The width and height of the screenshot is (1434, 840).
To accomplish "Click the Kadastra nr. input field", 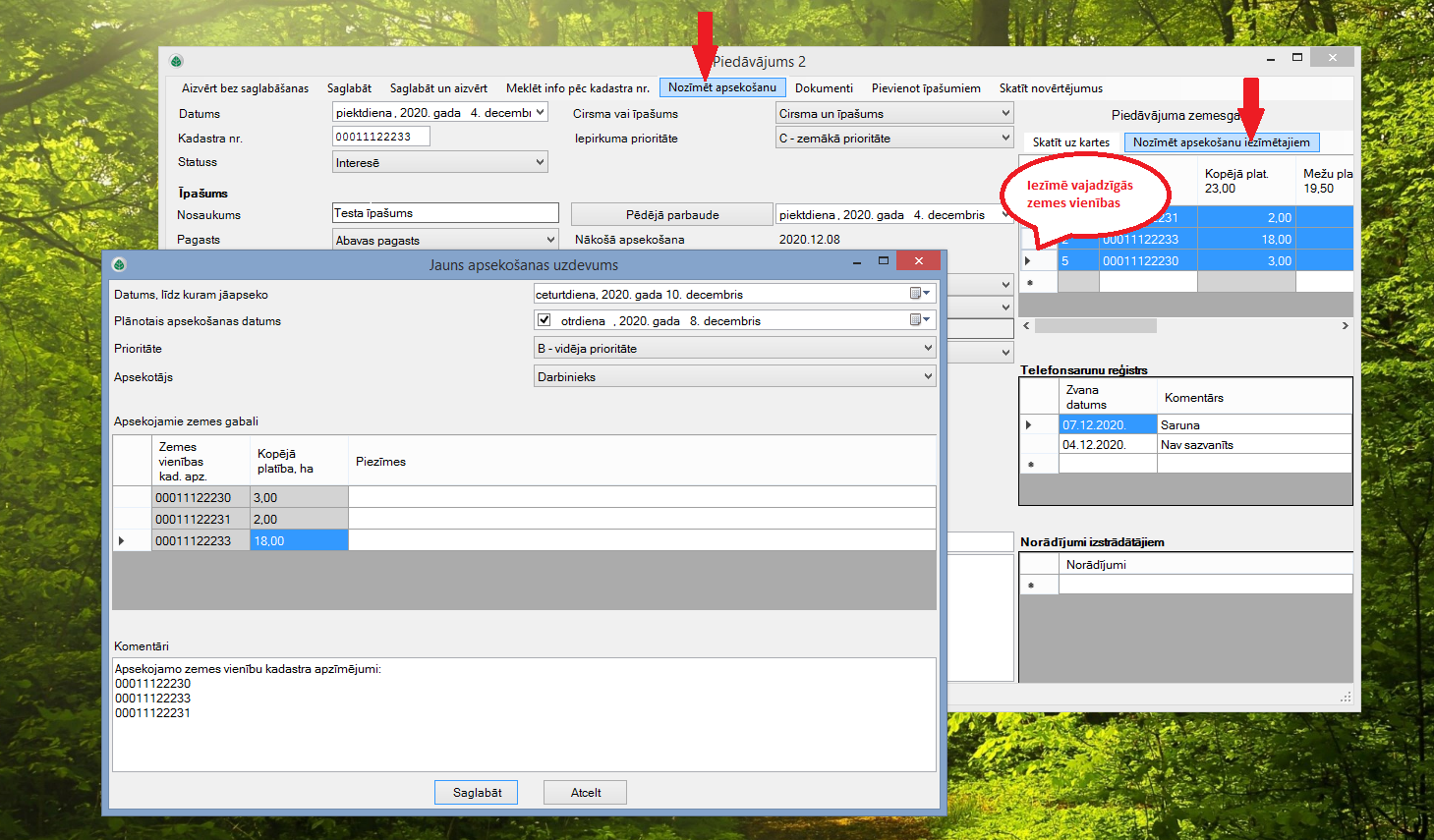I will coord(380,137).
